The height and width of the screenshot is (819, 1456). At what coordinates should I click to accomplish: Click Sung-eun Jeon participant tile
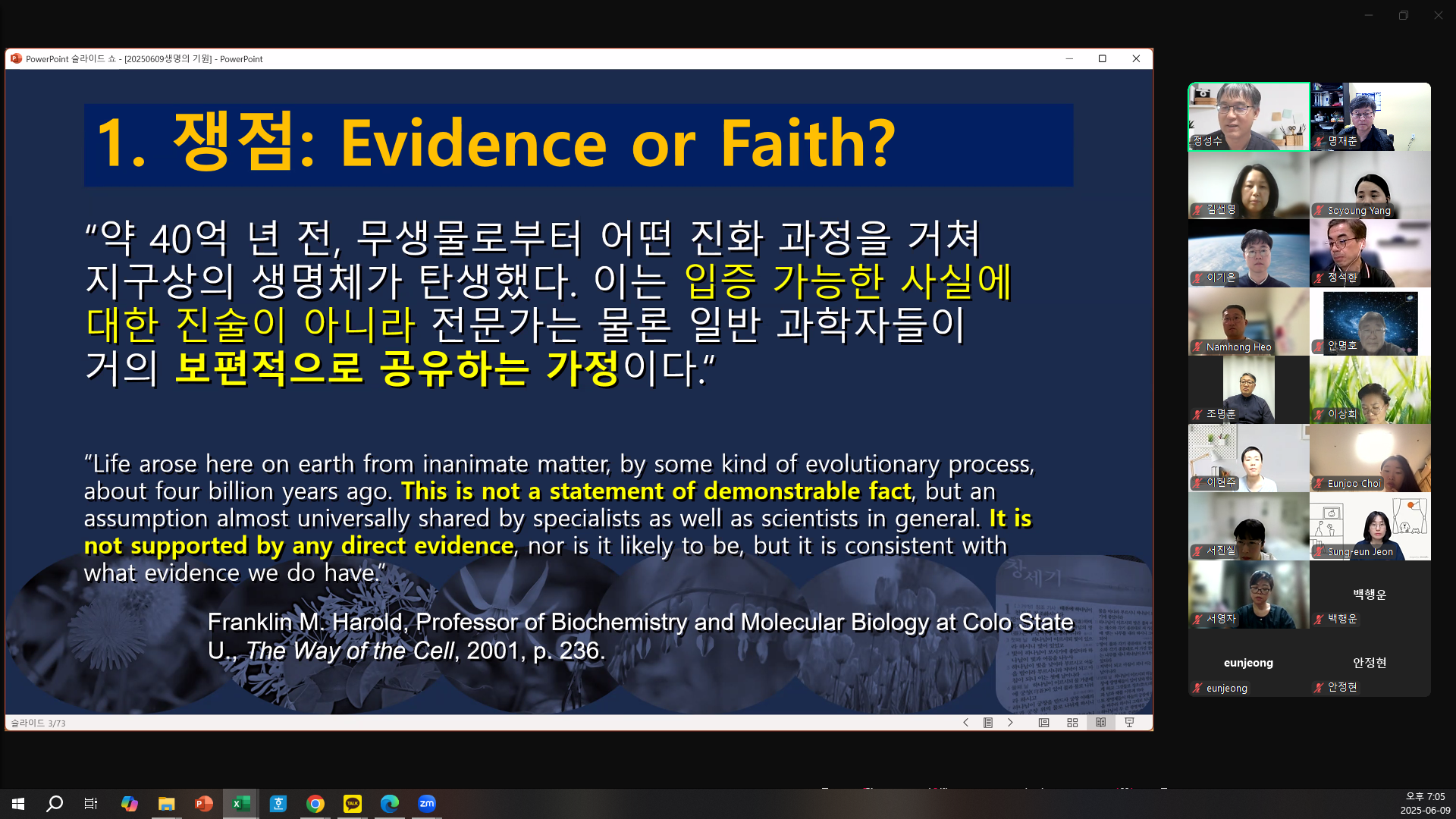(1370, 526)
